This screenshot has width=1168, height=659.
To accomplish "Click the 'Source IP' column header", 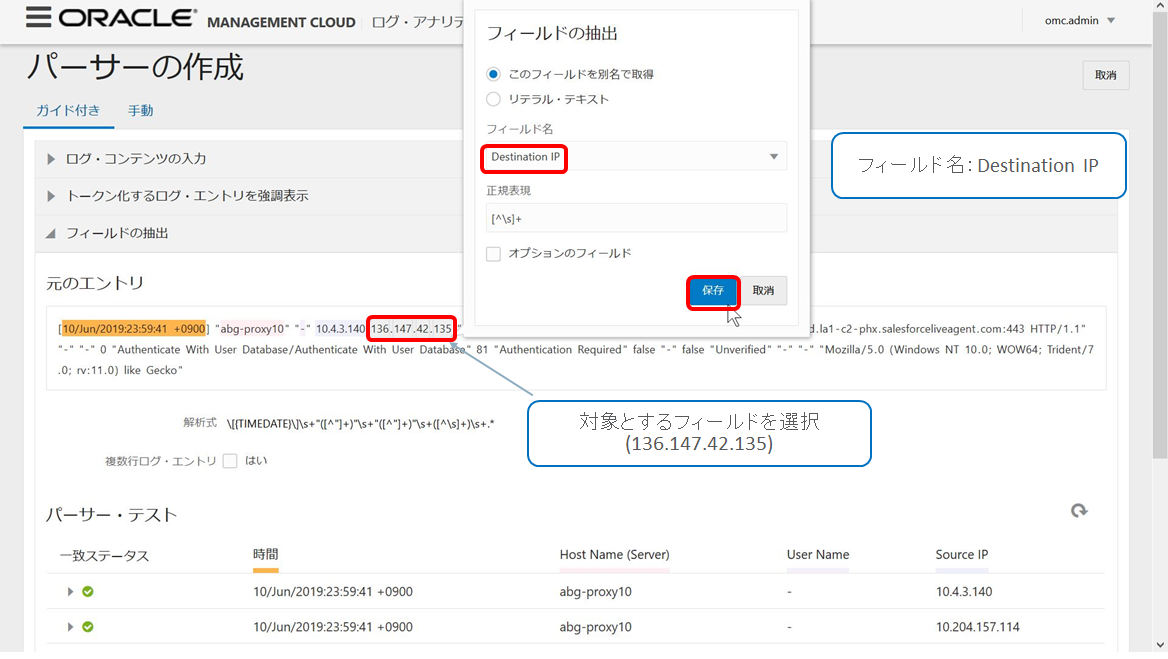I will pos(962,555).
